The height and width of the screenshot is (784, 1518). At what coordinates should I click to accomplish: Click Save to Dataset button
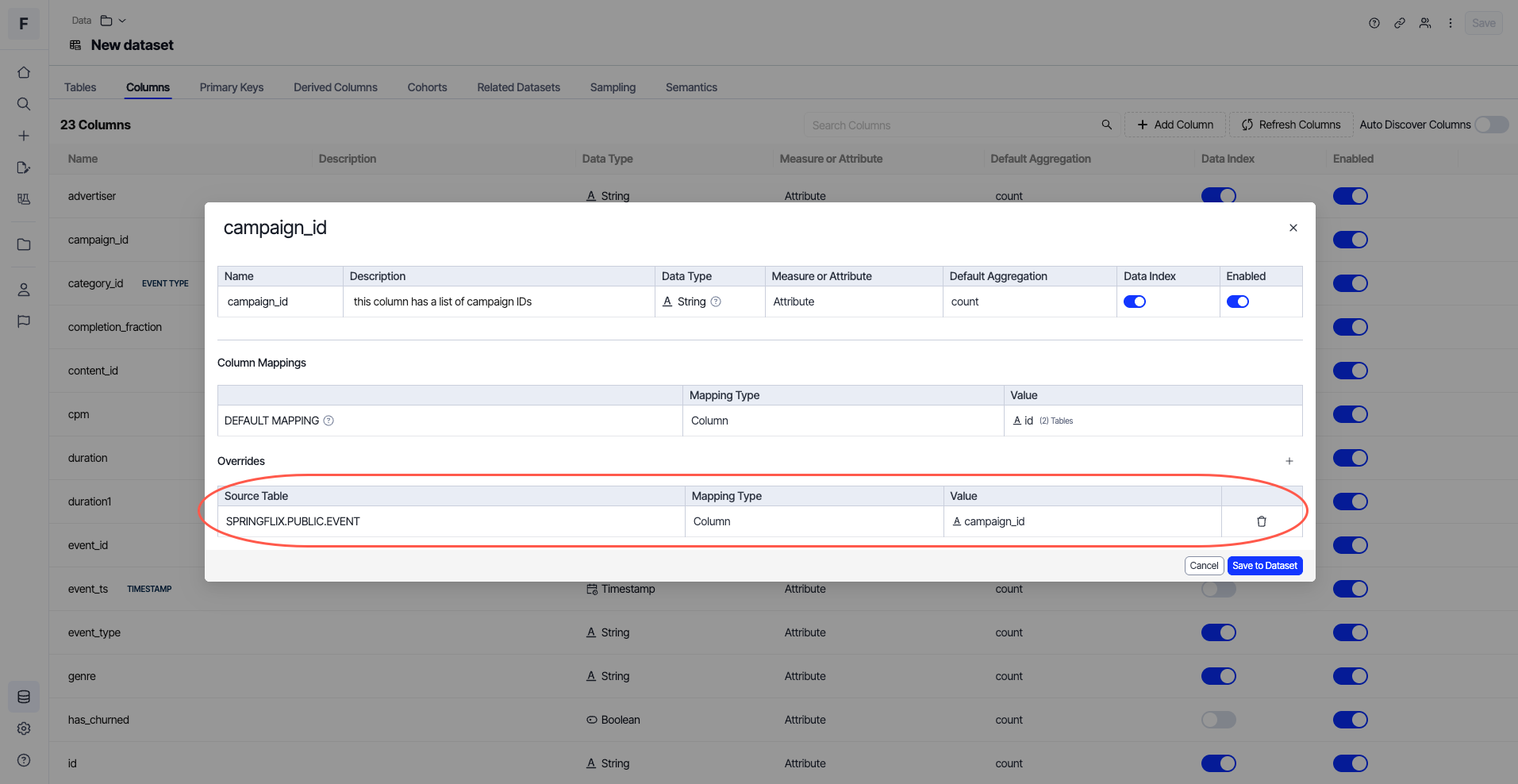coord(1264,566)
